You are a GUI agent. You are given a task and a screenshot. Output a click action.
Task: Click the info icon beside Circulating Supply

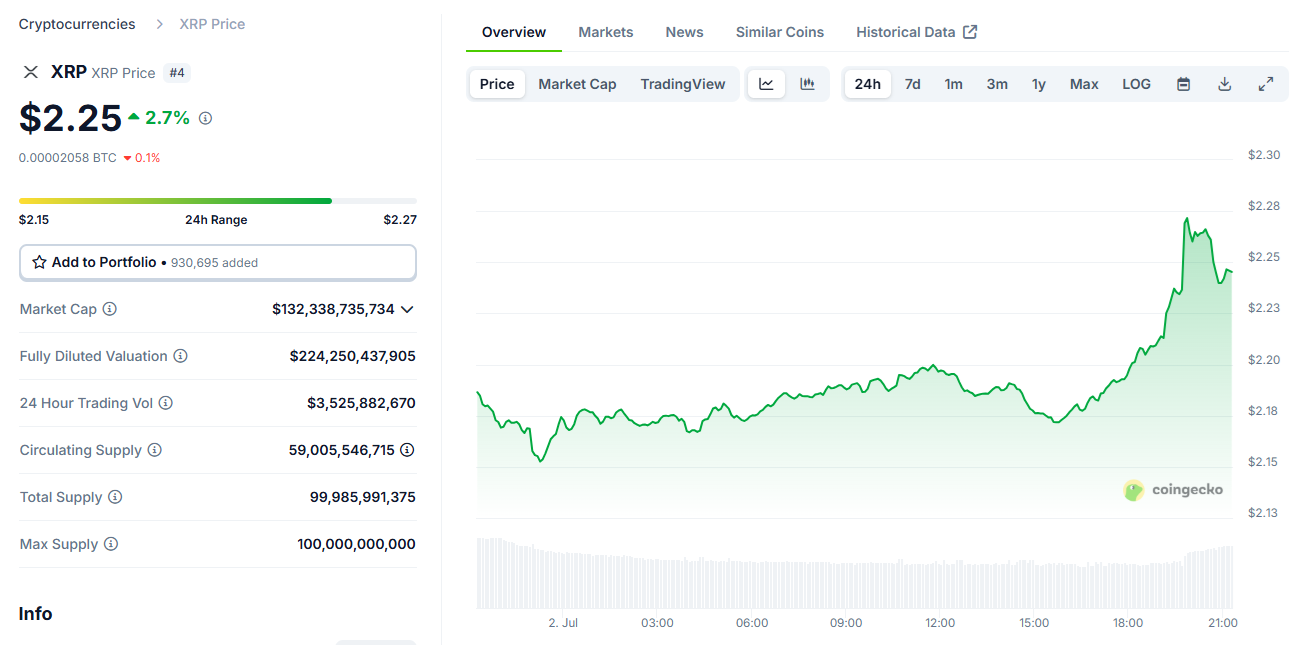click(x=155, y=450)
